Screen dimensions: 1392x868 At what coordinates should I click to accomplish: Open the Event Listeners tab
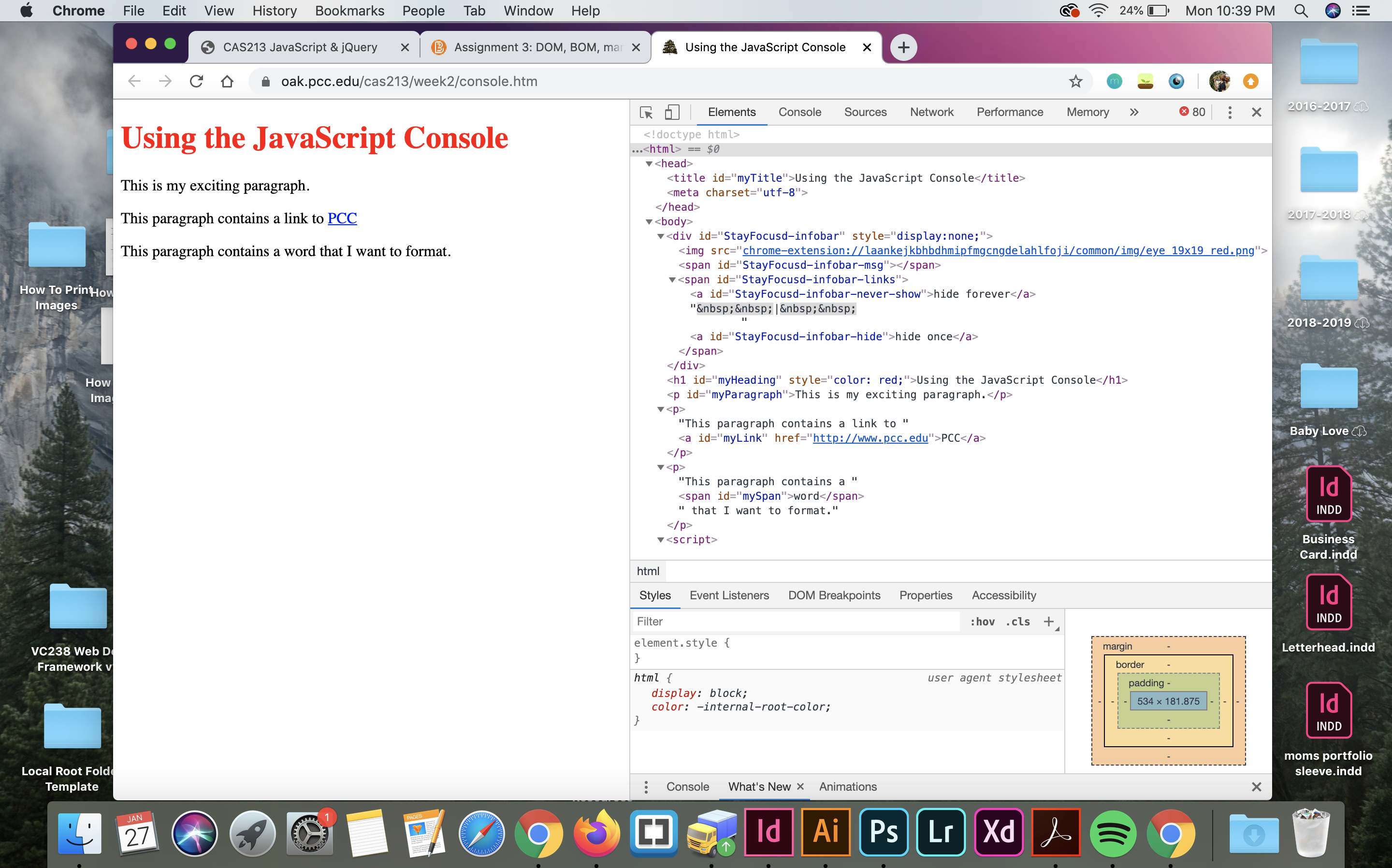[729, 596]
